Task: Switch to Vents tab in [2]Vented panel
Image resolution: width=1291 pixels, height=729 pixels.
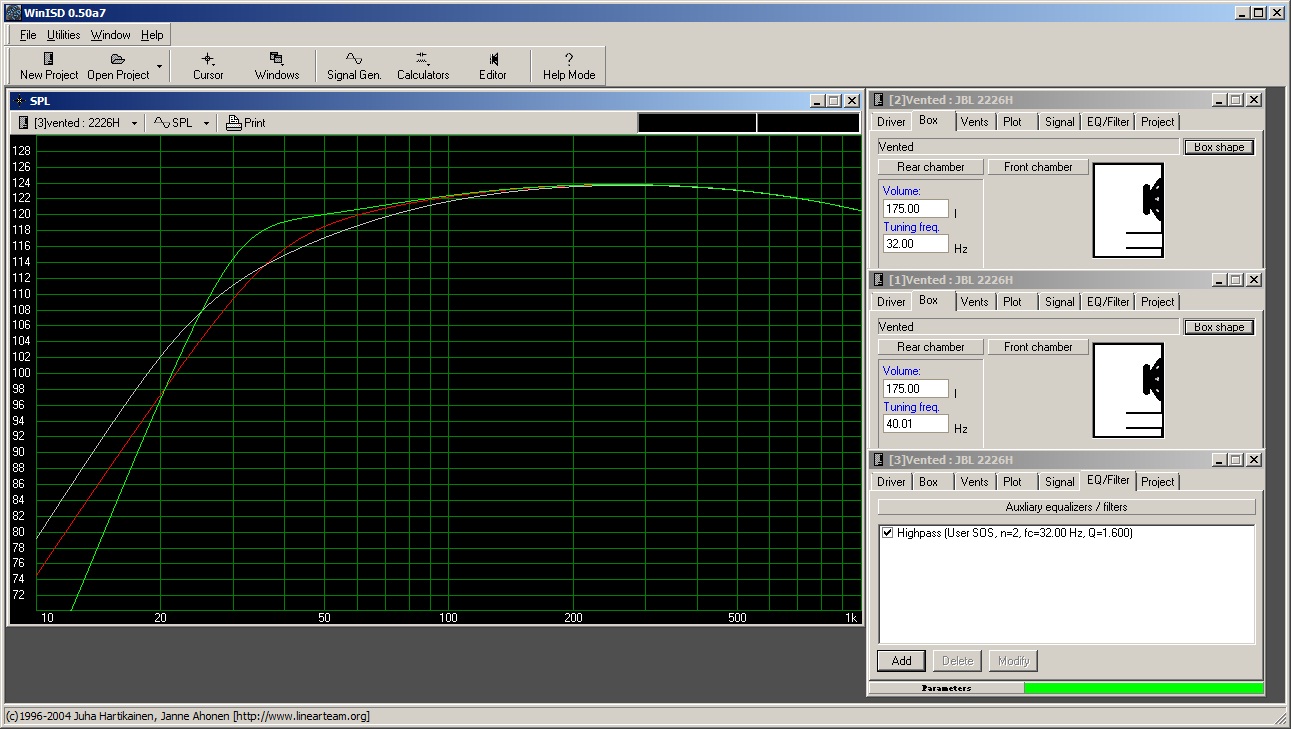Action: pyautogui.click(x=973, y=122)
